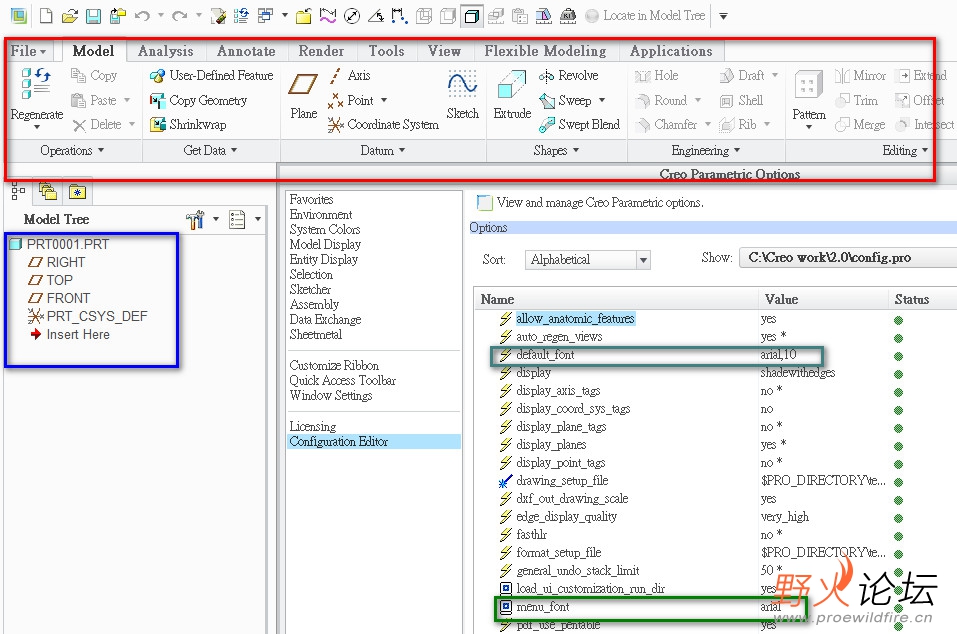Switch to the Render ribbon tab
The image size is (957, 634).
point(321,51)
